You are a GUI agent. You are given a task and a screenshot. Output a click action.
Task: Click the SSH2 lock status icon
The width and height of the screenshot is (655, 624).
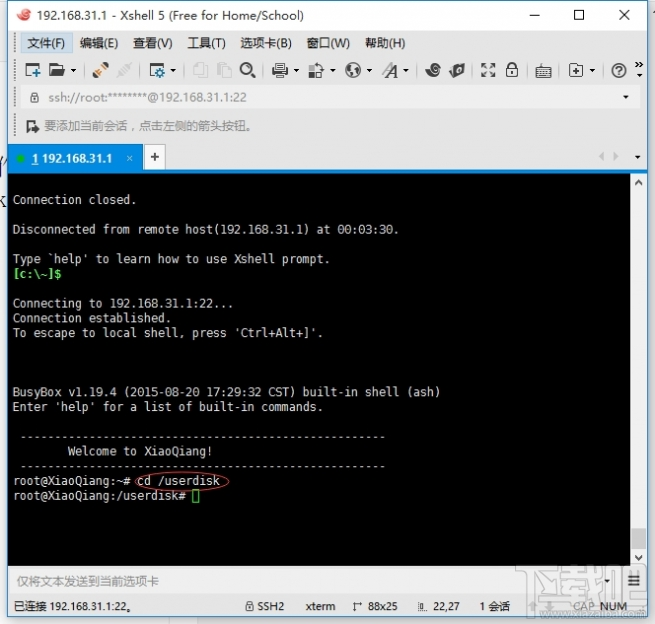[x=249, y=606]
